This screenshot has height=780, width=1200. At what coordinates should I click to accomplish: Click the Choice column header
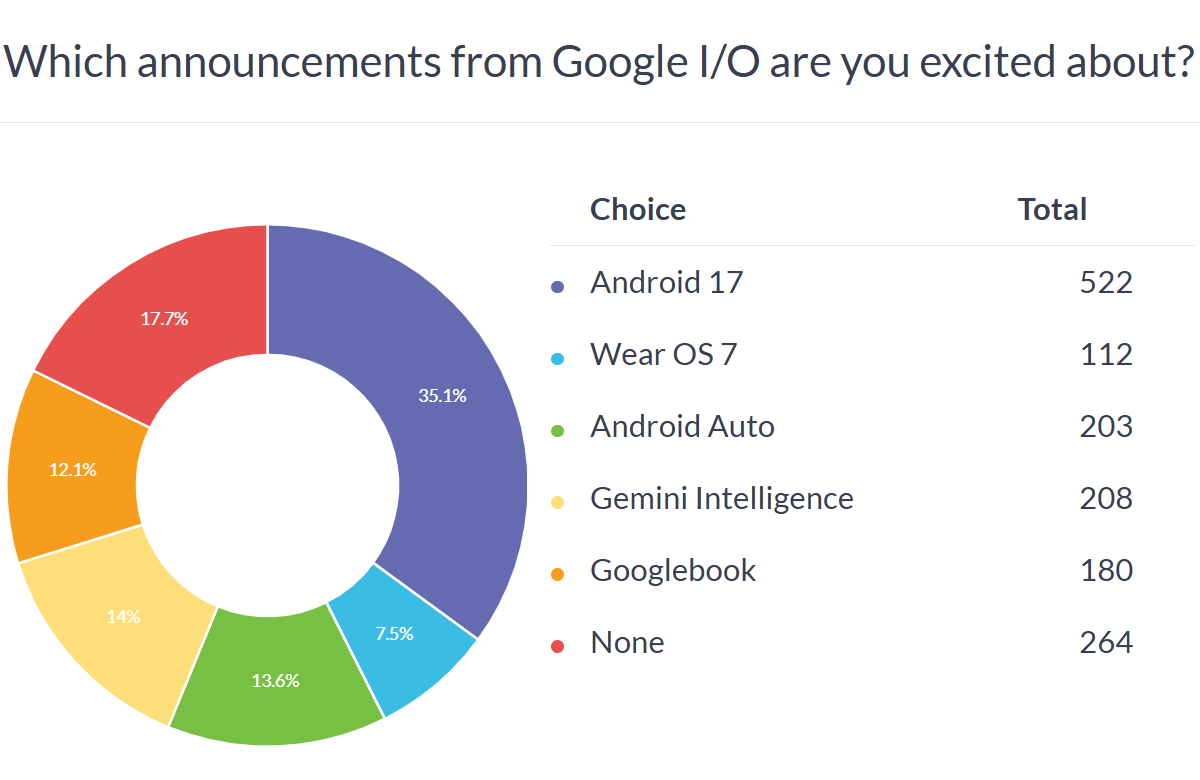[x=638, y=209]
